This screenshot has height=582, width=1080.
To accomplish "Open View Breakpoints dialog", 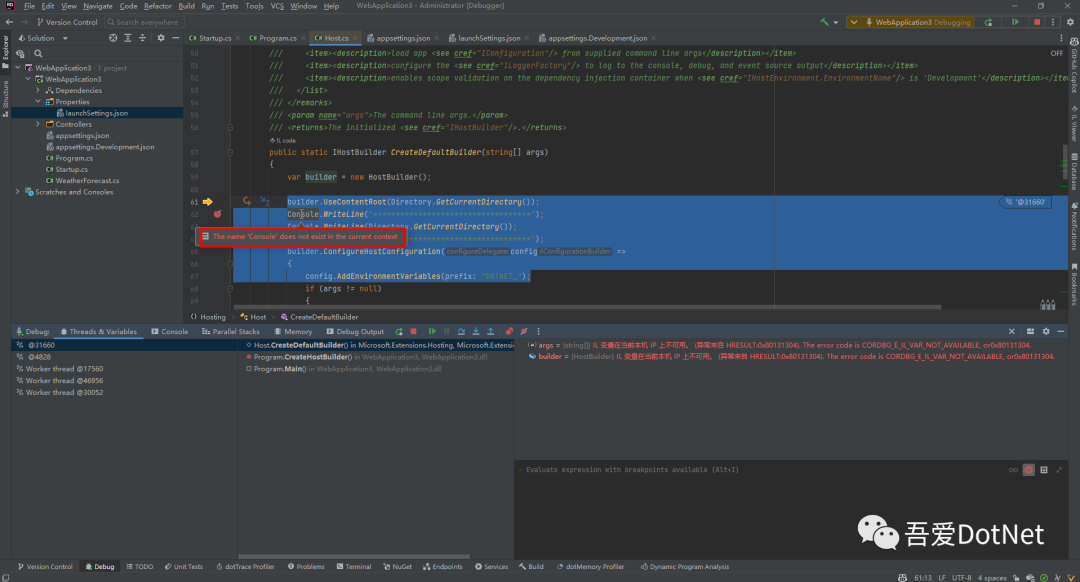I will click(509, 331).
